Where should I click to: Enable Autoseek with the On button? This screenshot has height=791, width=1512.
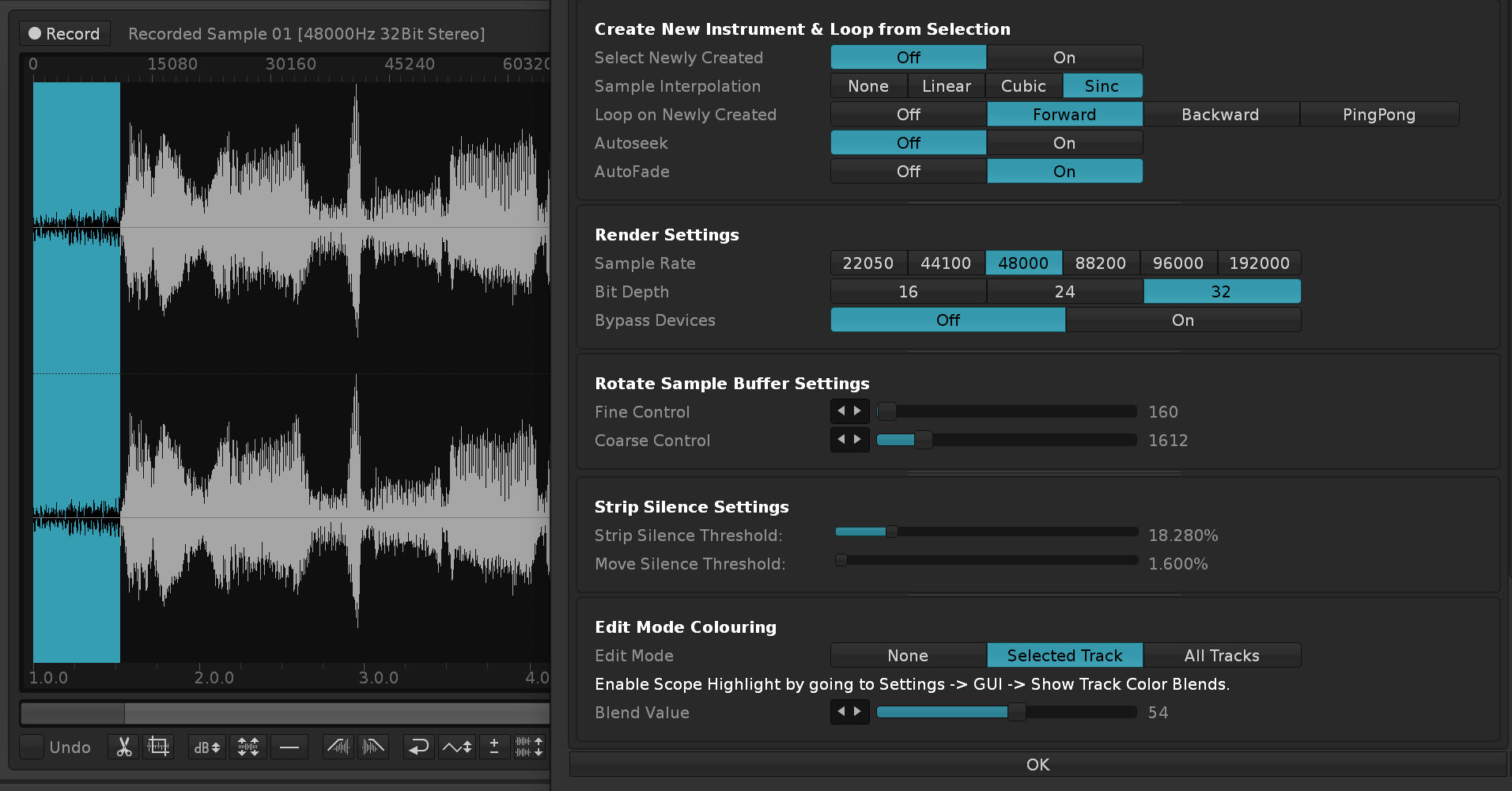1064,143
